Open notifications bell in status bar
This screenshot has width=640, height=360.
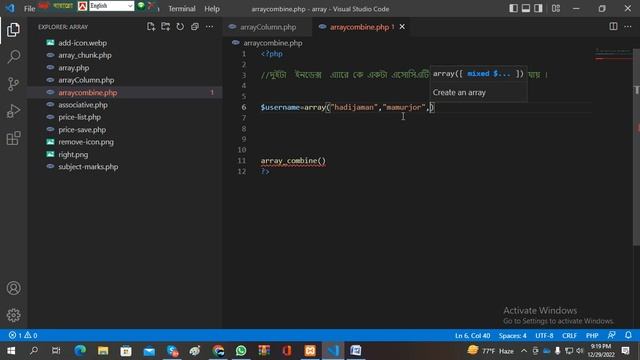628,335
